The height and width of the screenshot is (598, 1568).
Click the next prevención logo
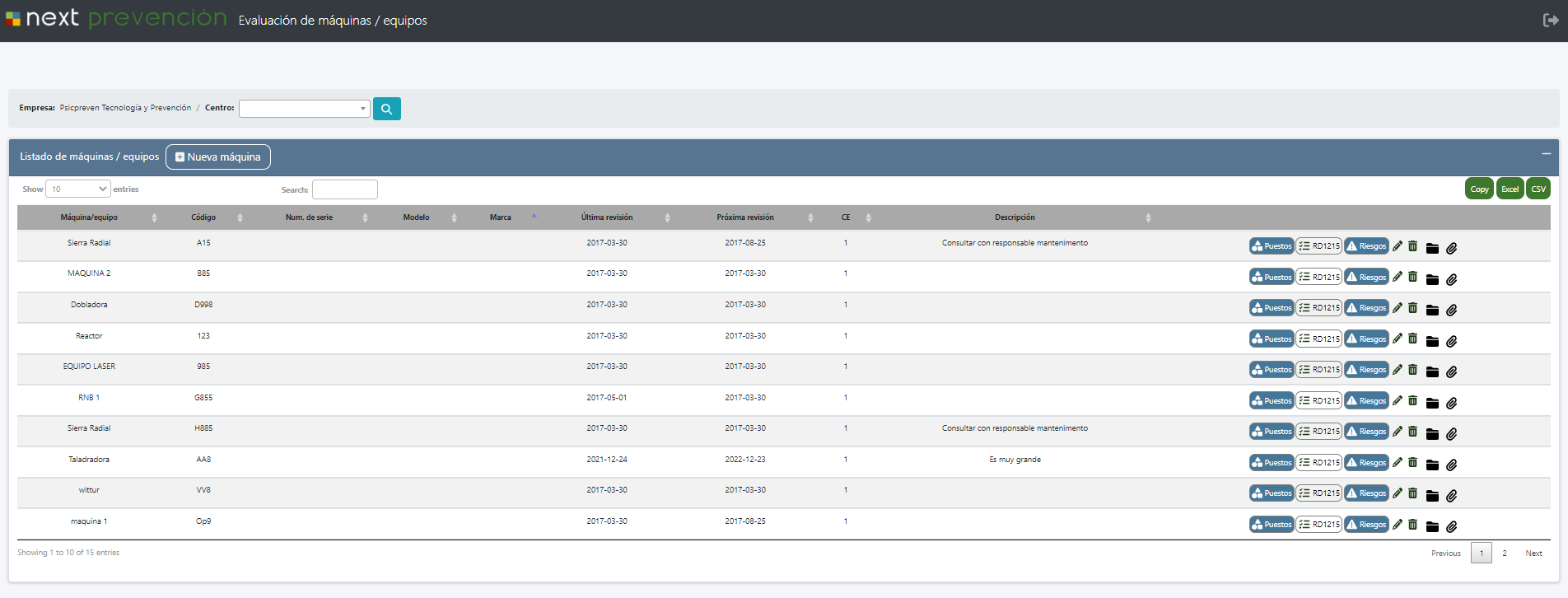click(116, 18)
